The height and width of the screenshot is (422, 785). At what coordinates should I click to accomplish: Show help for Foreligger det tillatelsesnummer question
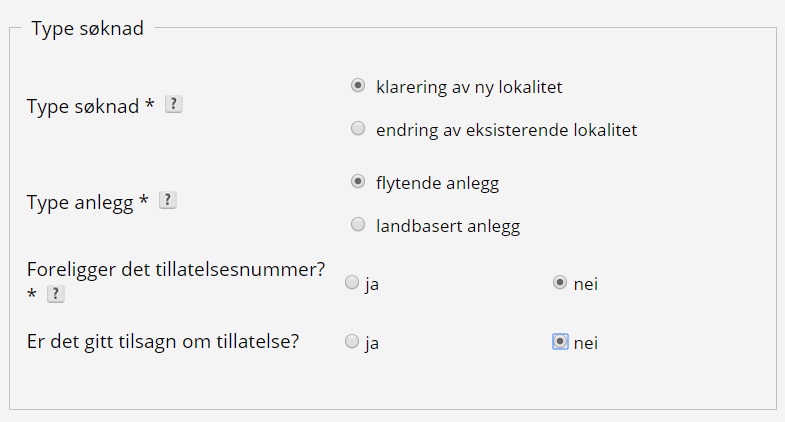pyautogui.click(x=57, y=294)
